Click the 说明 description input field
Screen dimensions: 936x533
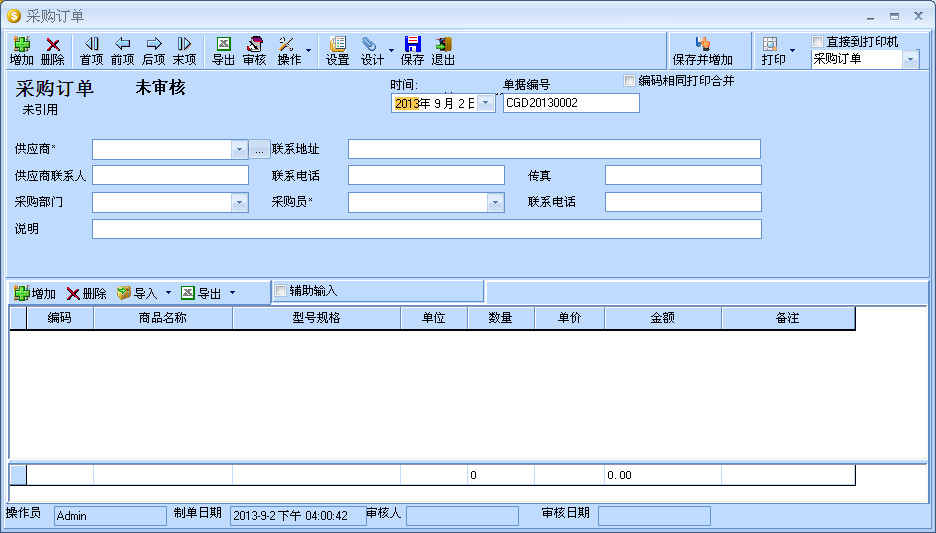click(427, 229)
